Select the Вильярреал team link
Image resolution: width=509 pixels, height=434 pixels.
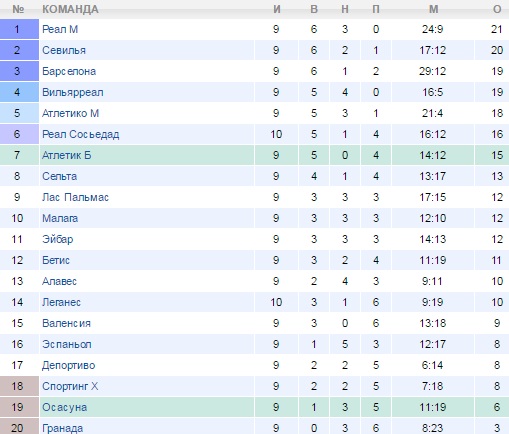pyautogui.click(x=73, y=92)
